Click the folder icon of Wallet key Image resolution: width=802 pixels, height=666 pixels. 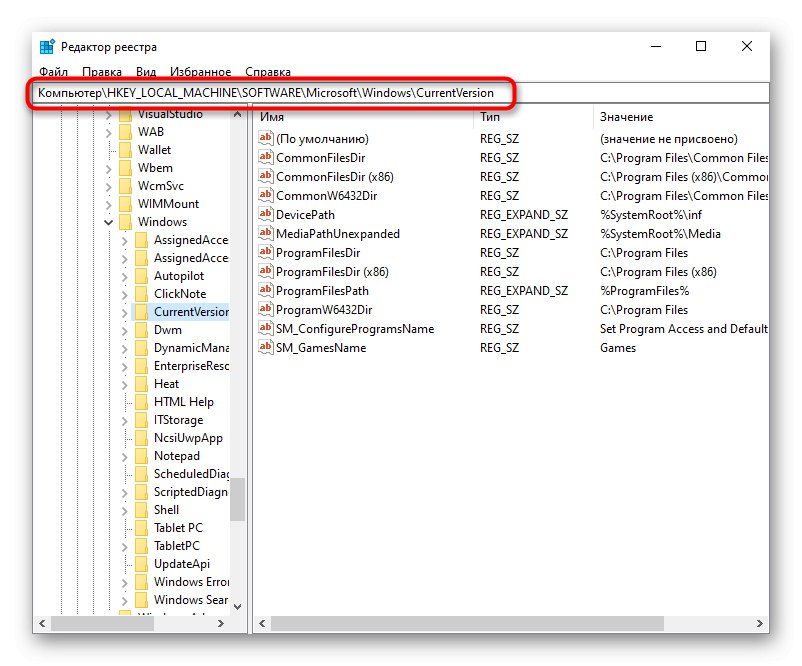[x=125, y=150]
